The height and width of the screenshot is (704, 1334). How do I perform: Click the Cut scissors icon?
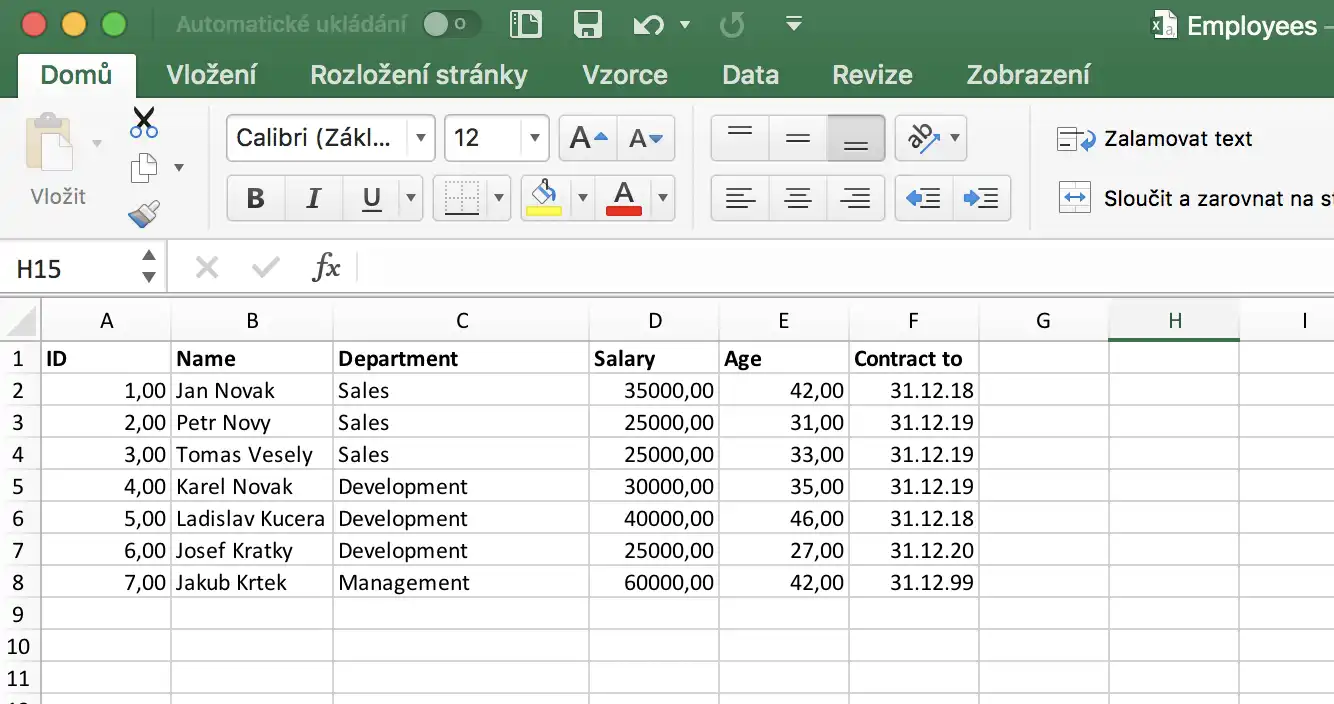[144, 123]
